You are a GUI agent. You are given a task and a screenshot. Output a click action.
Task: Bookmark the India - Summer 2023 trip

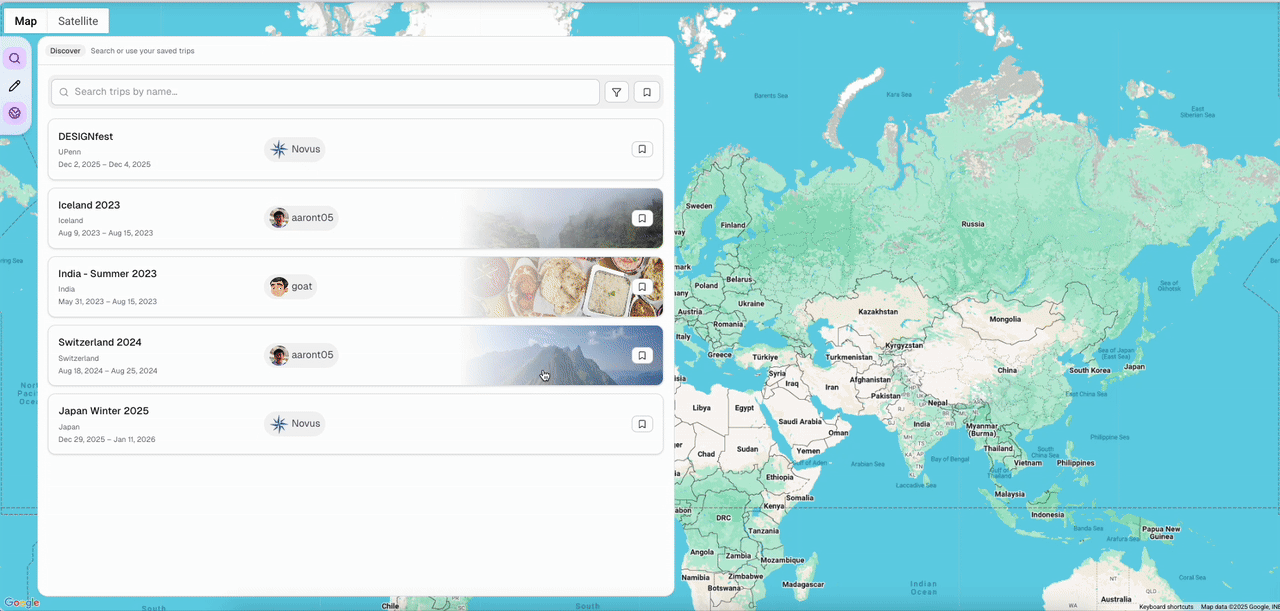642,287
